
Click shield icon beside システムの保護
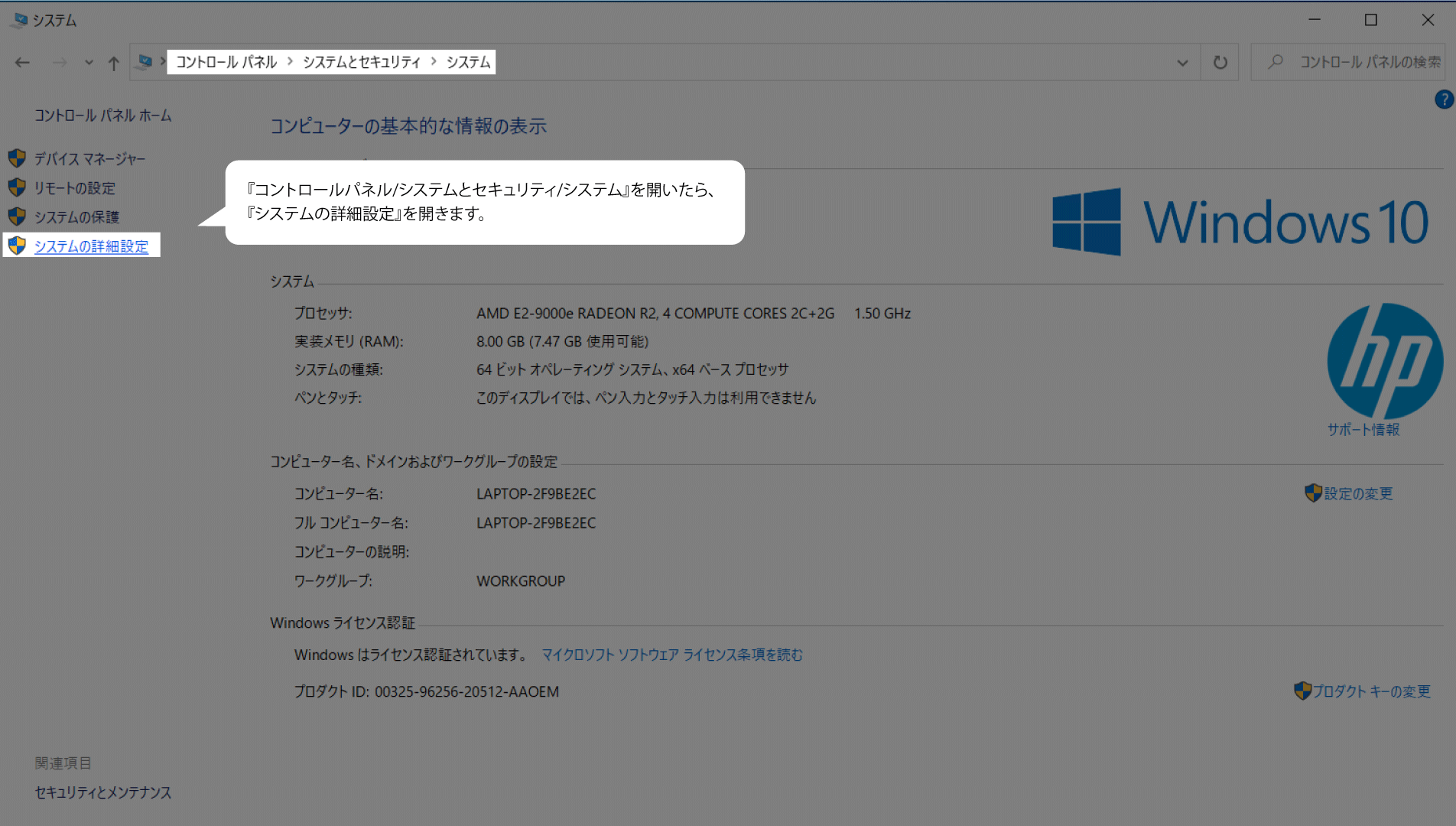17,216
